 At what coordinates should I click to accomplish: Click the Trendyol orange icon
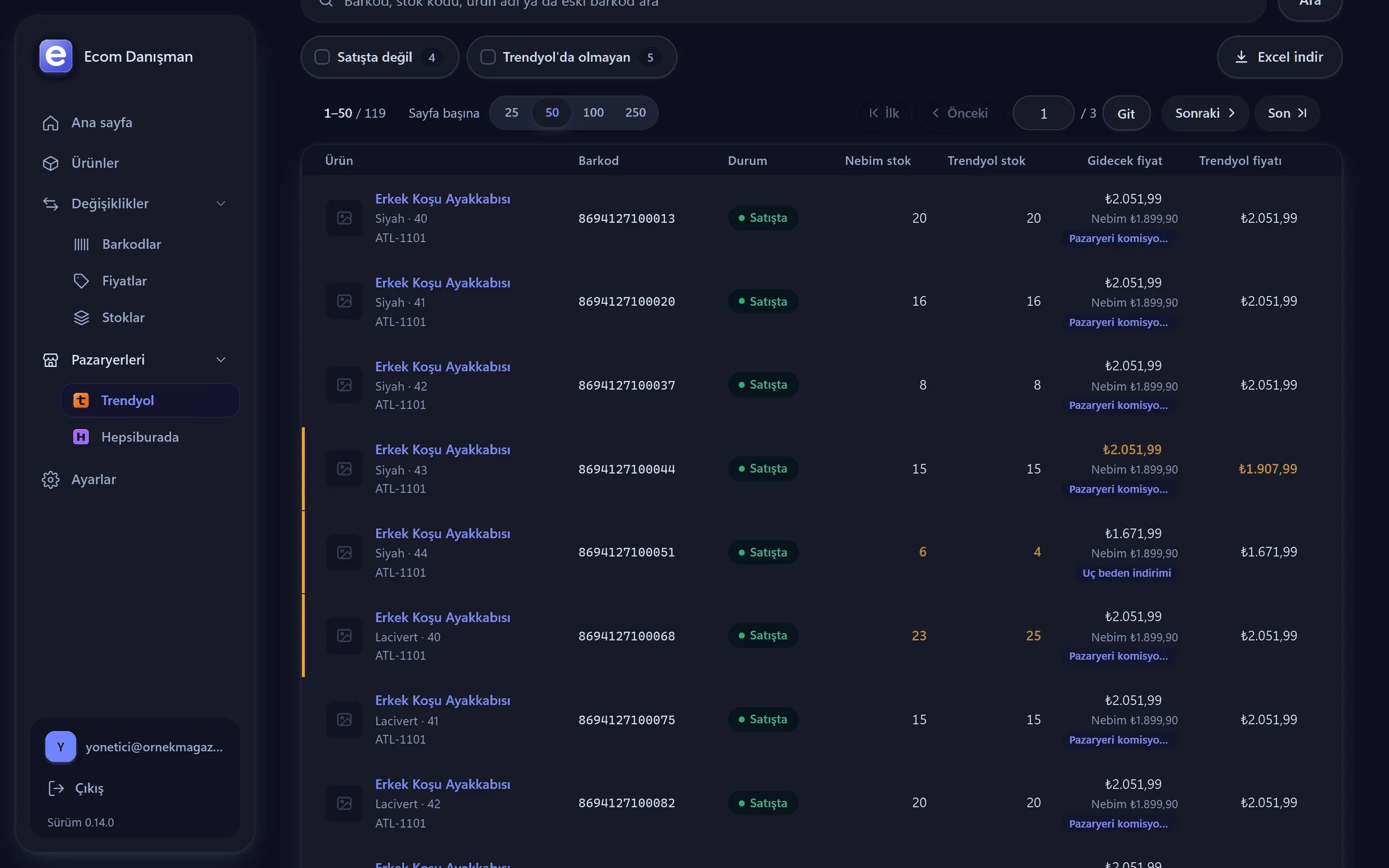click(81, 400)
